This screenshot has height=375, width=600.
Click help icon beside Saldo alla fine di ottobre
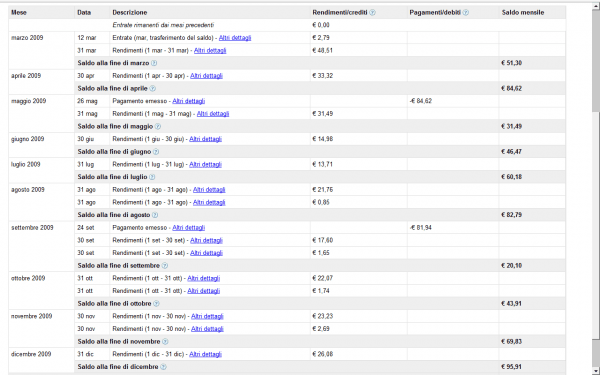156,303
